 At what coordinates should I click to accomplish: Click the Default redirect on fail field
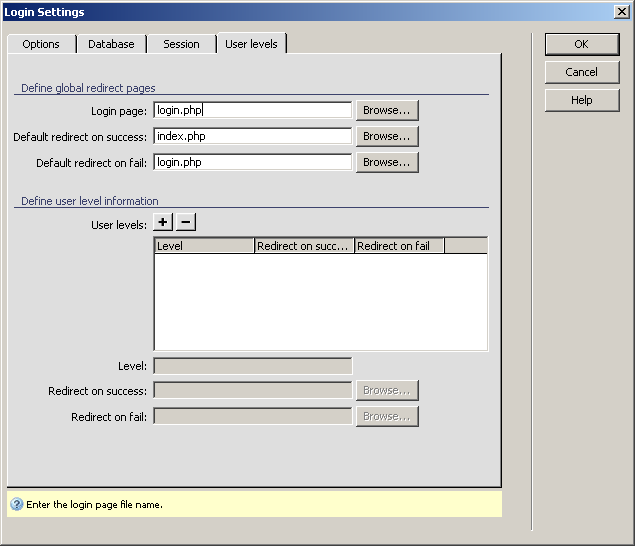(253, 162)
